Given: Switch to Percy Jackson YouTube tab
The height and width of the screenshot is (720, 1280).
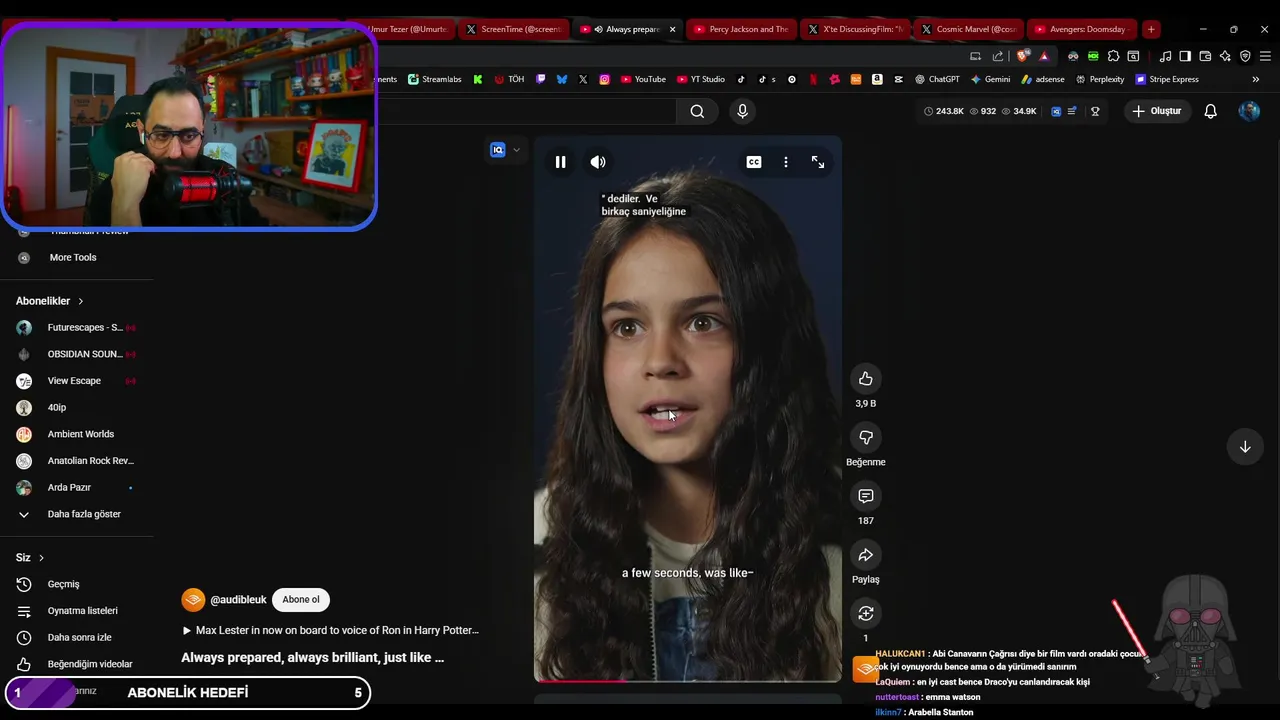Looking at the screenshot, I should tap(741, 29).
